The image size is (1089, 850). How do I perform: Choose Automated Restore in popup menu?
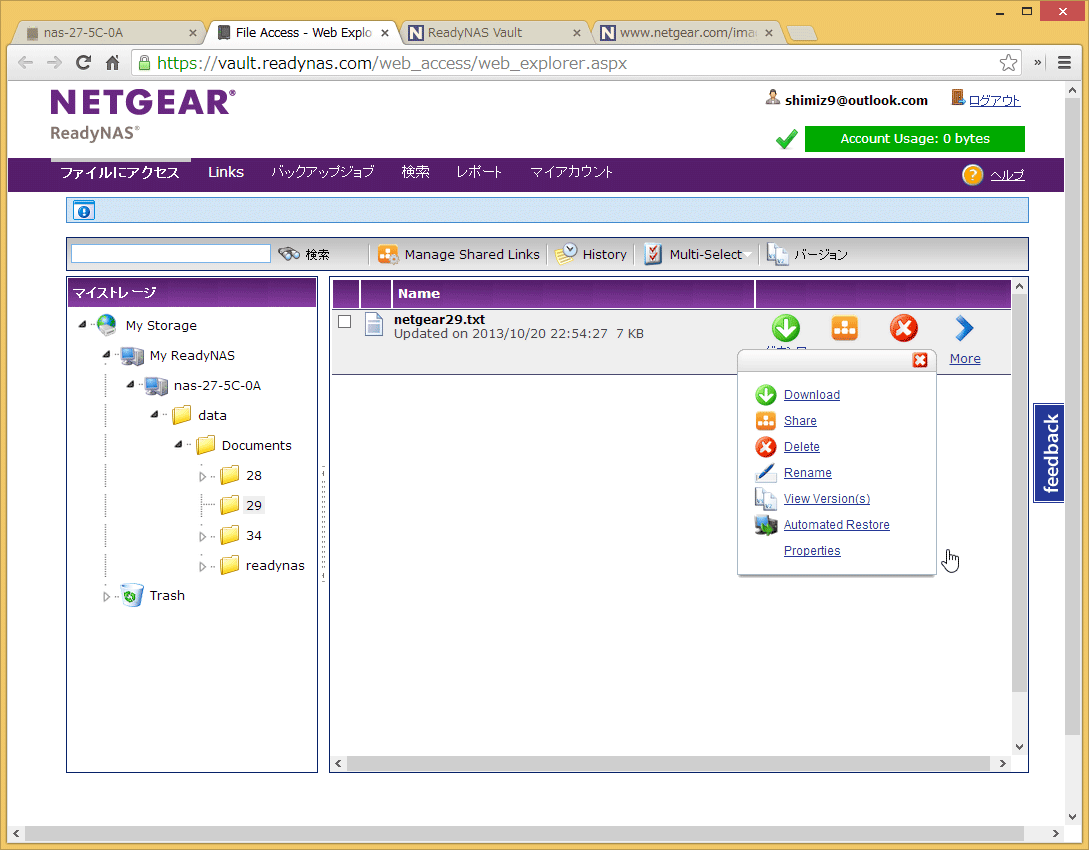click(836, 525)
